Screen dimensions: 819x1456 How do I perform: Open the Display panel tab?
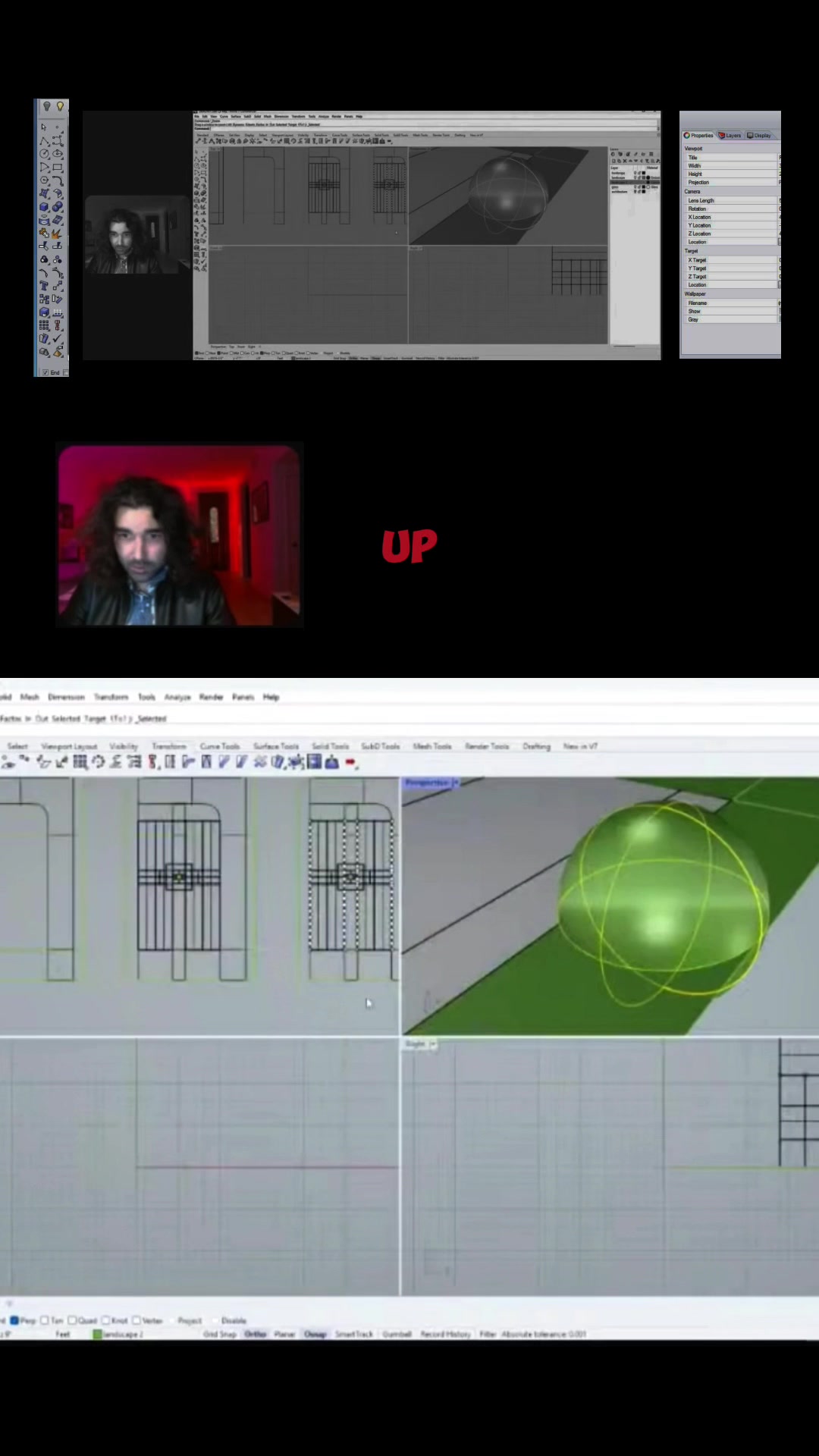[759, 135]
